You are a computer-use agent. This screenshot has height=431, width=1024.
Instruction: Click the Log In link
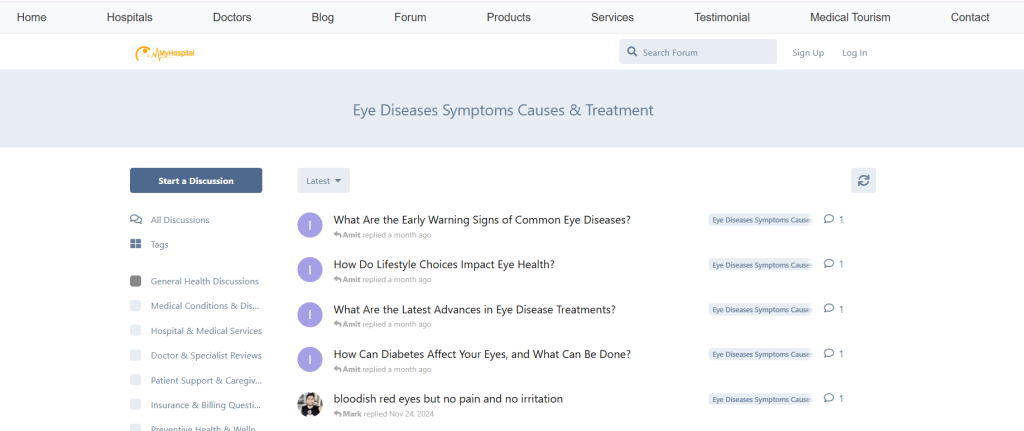(x=854, y=53)
